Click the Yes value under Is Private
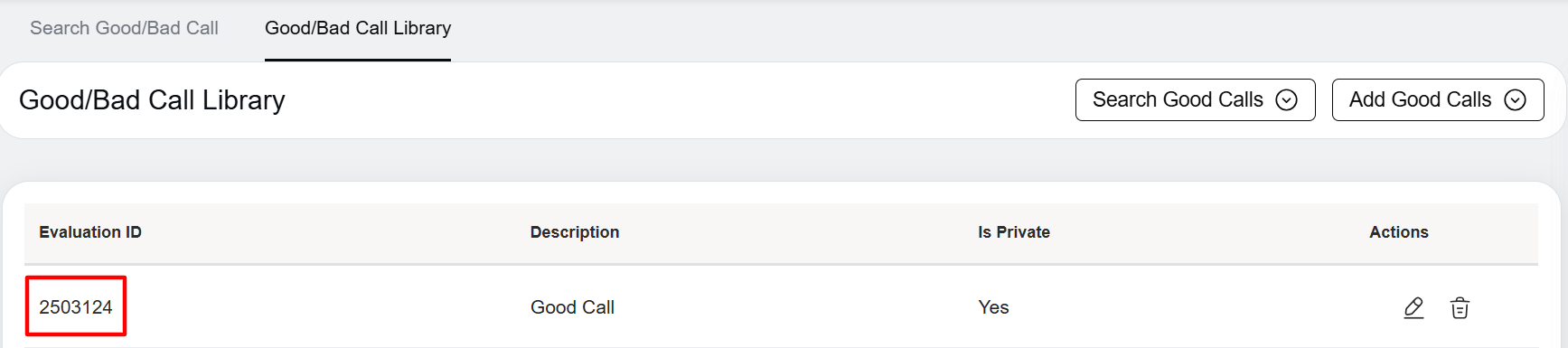Viewport: 1568px width, 348px height. (x=993, y=307)
